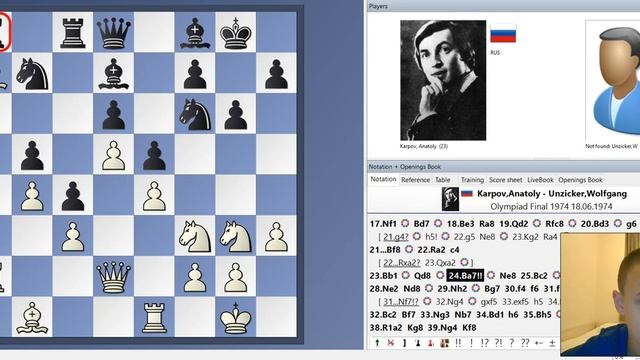Apply the '+-' winning evaluation symbol
Screen dimensions: 640x360
[539, 343]
